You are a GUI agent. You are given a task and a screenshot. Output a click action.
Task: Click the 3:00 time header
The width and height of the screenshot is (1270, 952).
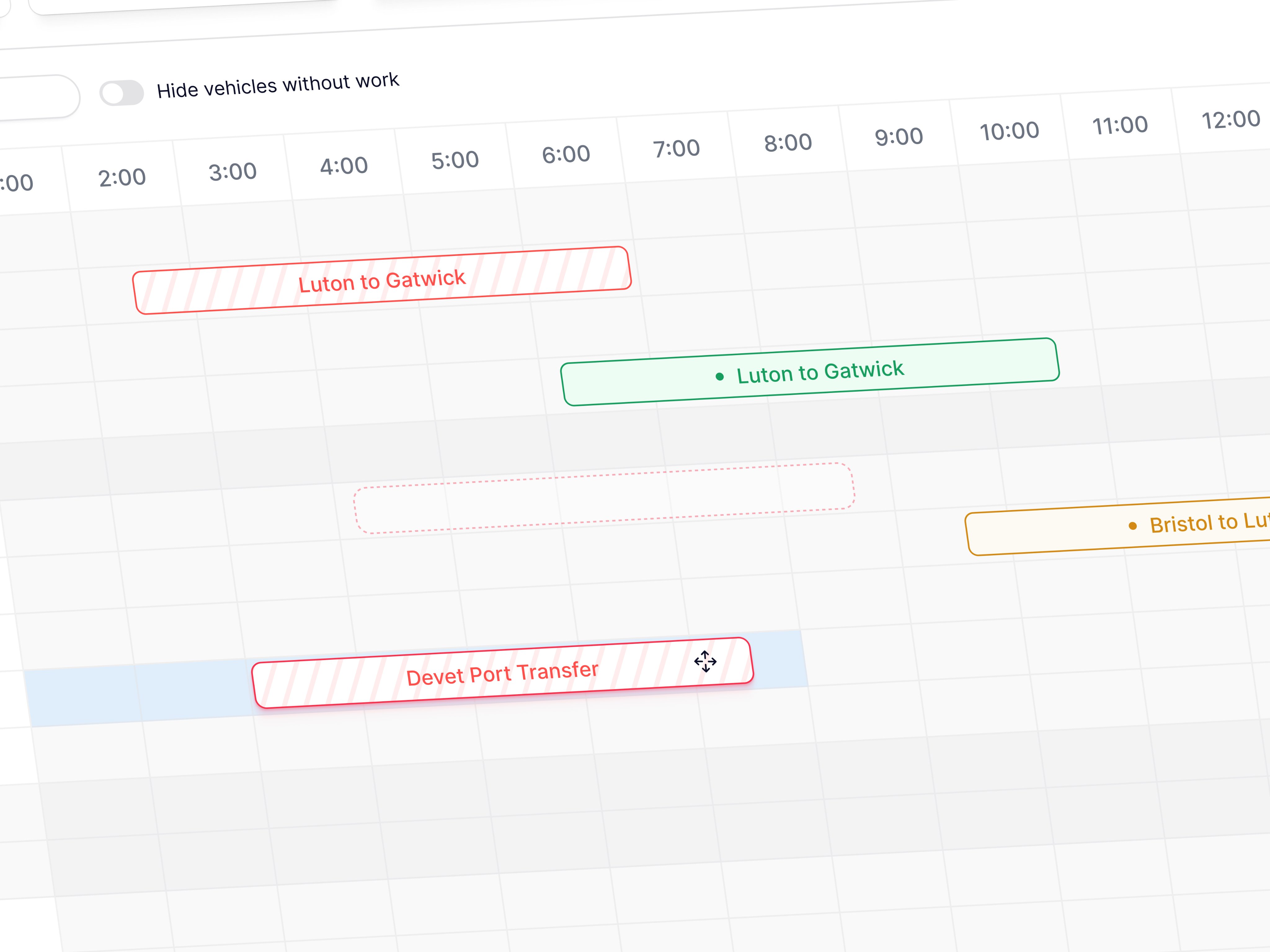(x=233, y=172)
